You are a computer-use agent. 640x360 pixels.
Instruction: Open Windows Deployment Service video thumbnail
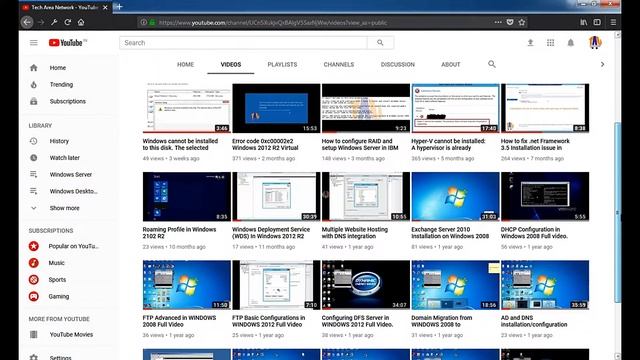(x=276, y=196)
